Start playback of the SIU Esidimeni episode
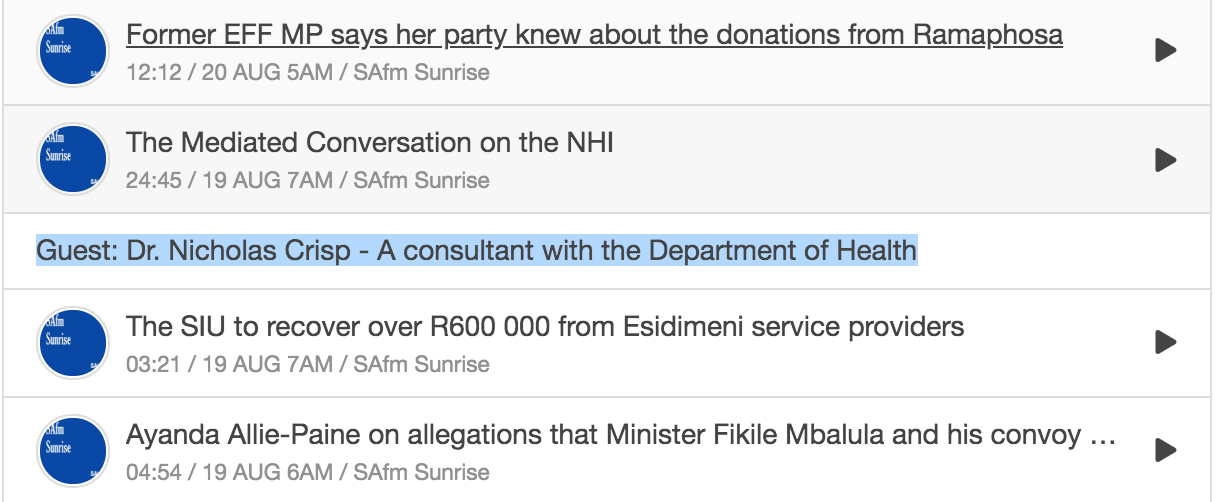The width and height of the screenshot is (1218, 502). tap(1165, 342)
